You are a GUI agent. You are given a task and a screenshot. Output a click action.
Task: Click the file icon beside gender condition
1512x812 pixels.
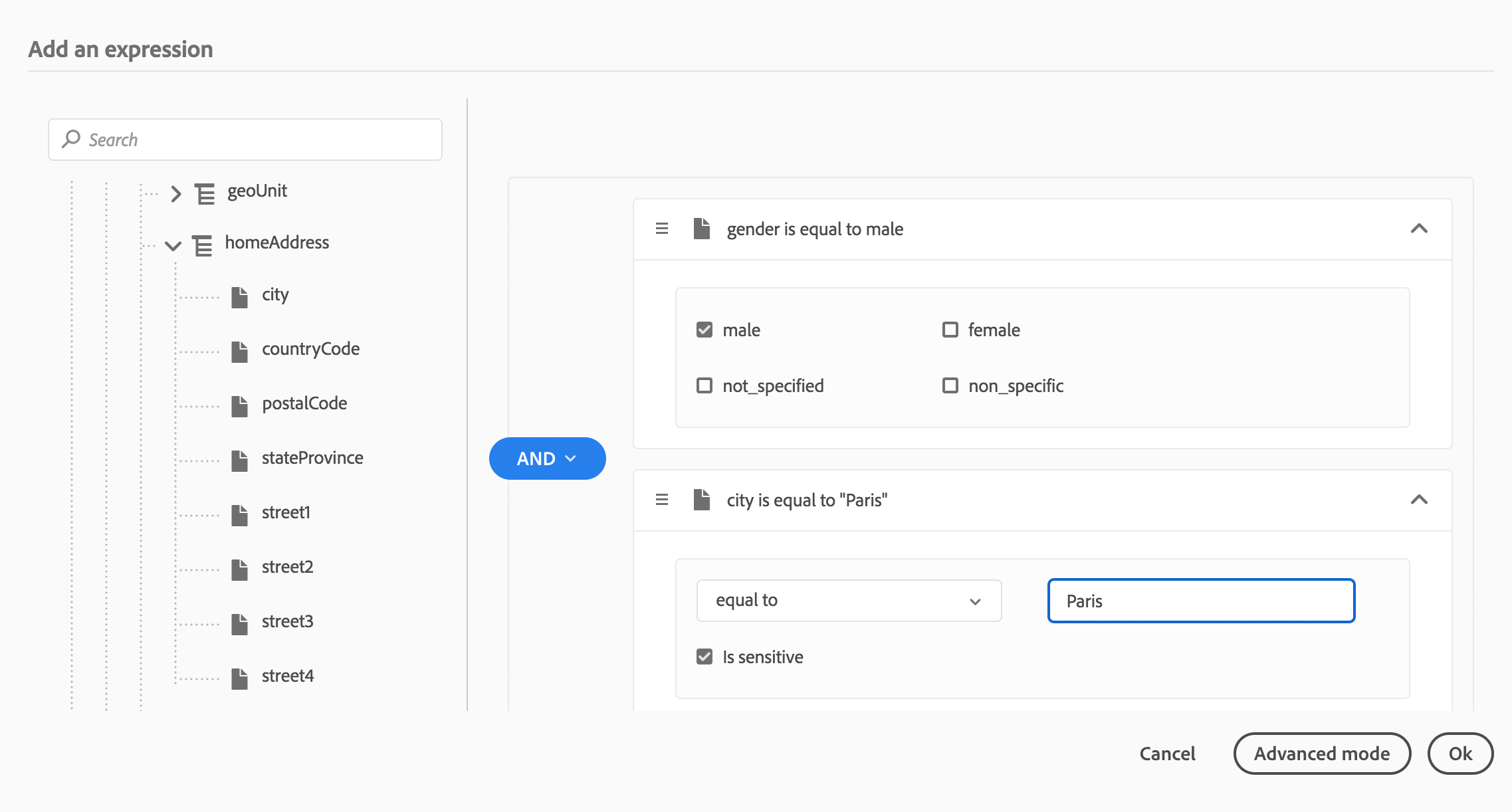pyautogui.click(x=701, y=229)
